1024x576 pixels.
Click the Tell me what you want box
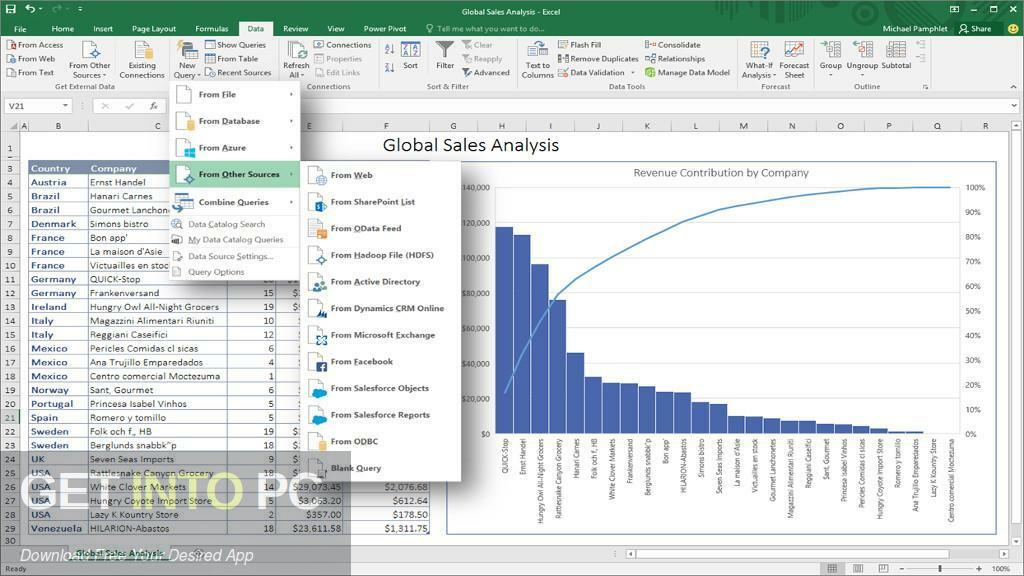tap(486, 29)
